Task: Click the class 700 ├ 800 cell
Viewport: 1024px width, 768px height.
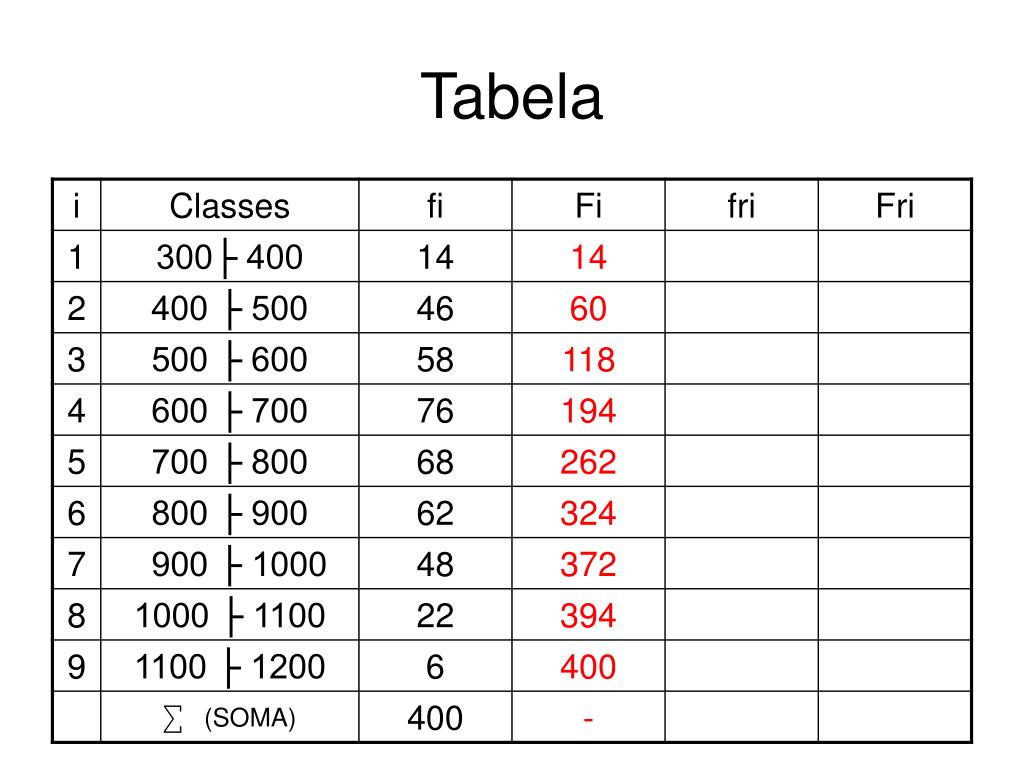Action: pos(229,461)
